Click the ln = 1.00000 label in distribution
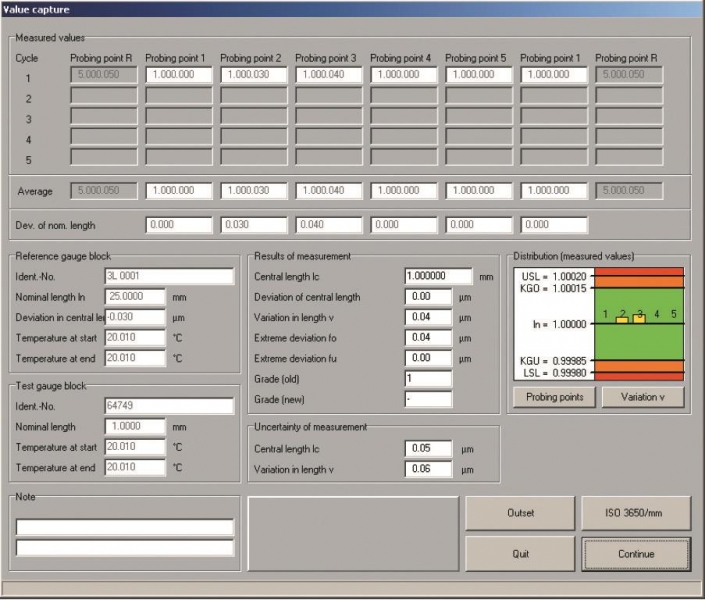The height and width of the screenshot is (600, 705). [559, 324]
